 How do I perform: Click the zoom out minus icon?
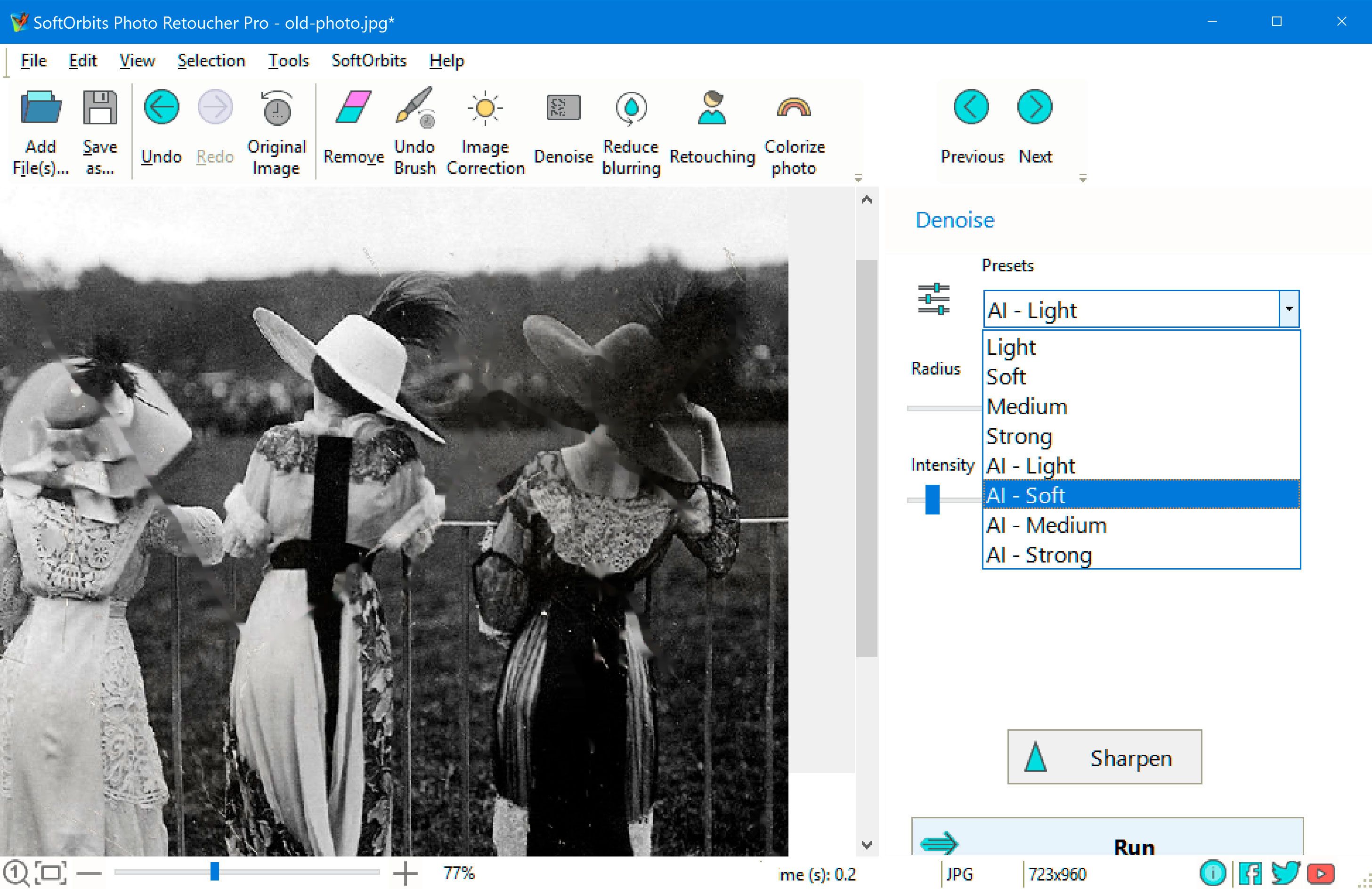[89, 873]
